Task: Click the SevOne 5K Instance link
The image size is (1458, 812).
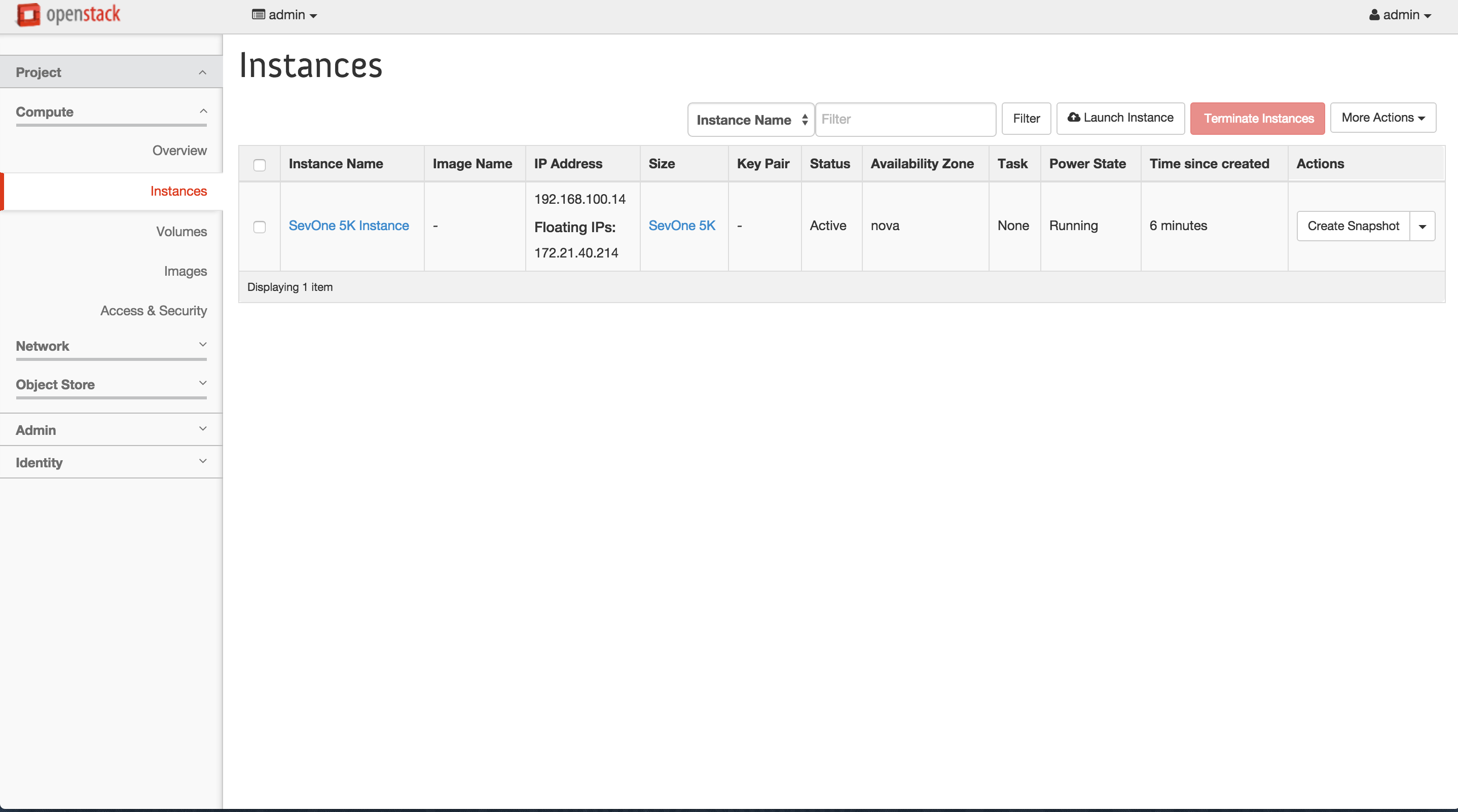Action: 348,225
